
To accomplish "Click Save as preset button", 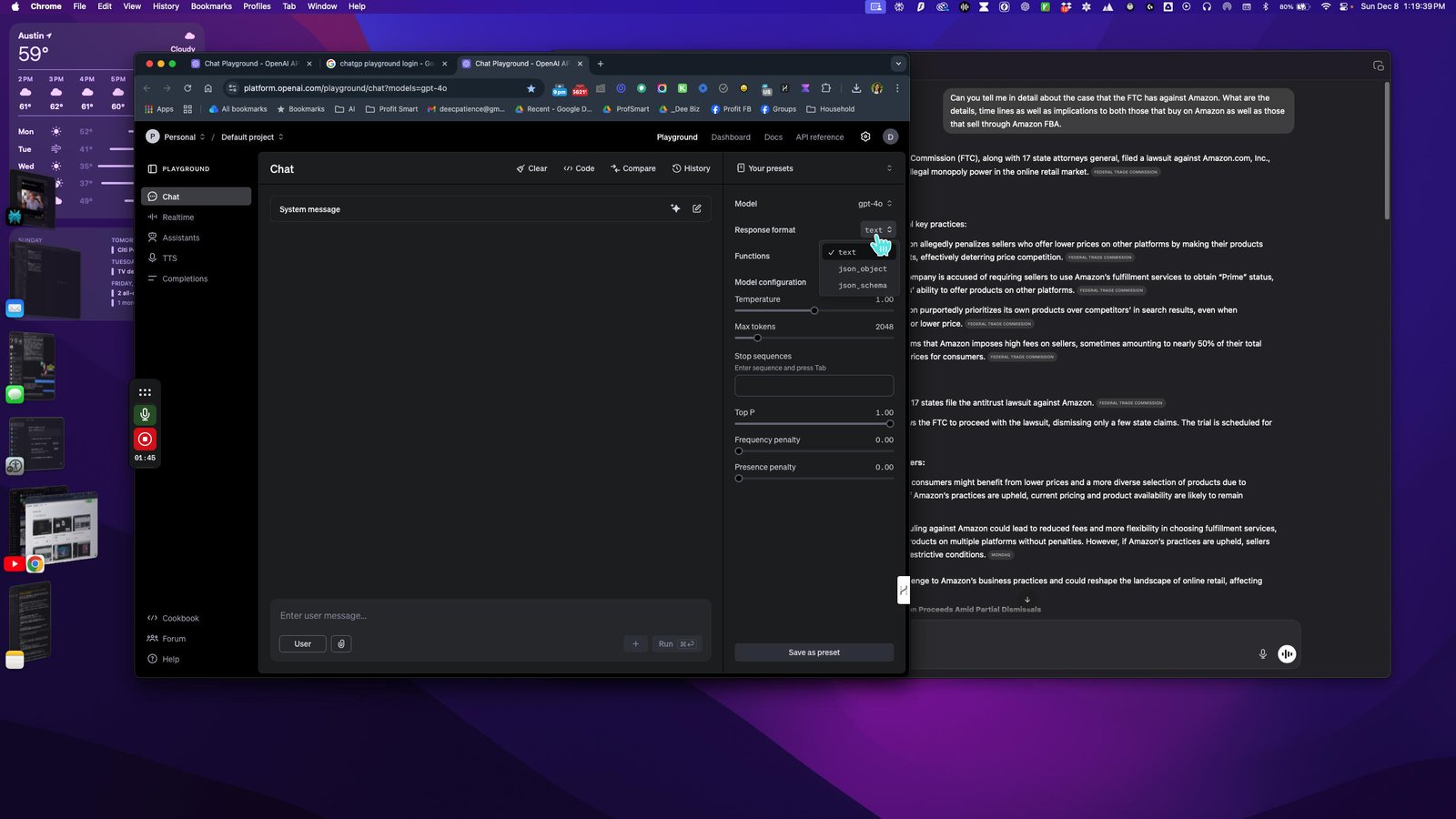I will (x=814, y=652).
